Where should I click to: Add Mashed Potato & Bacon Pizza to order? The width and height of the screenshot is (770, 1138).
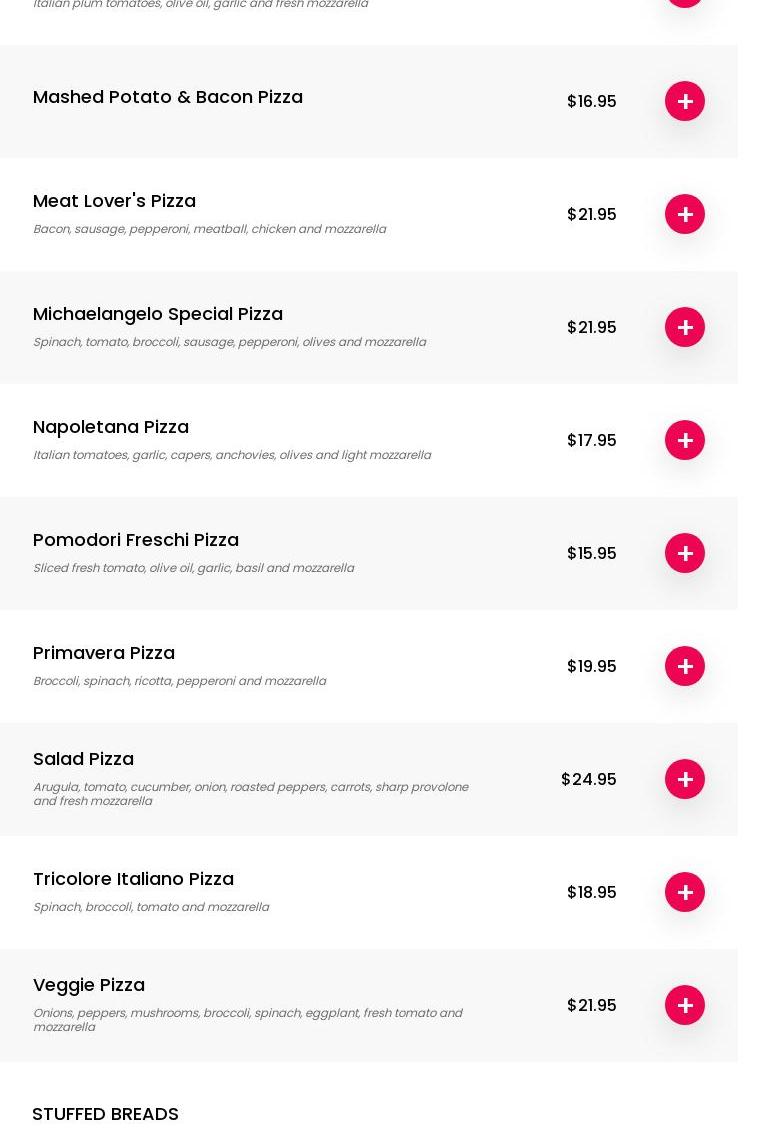(685, 101)
